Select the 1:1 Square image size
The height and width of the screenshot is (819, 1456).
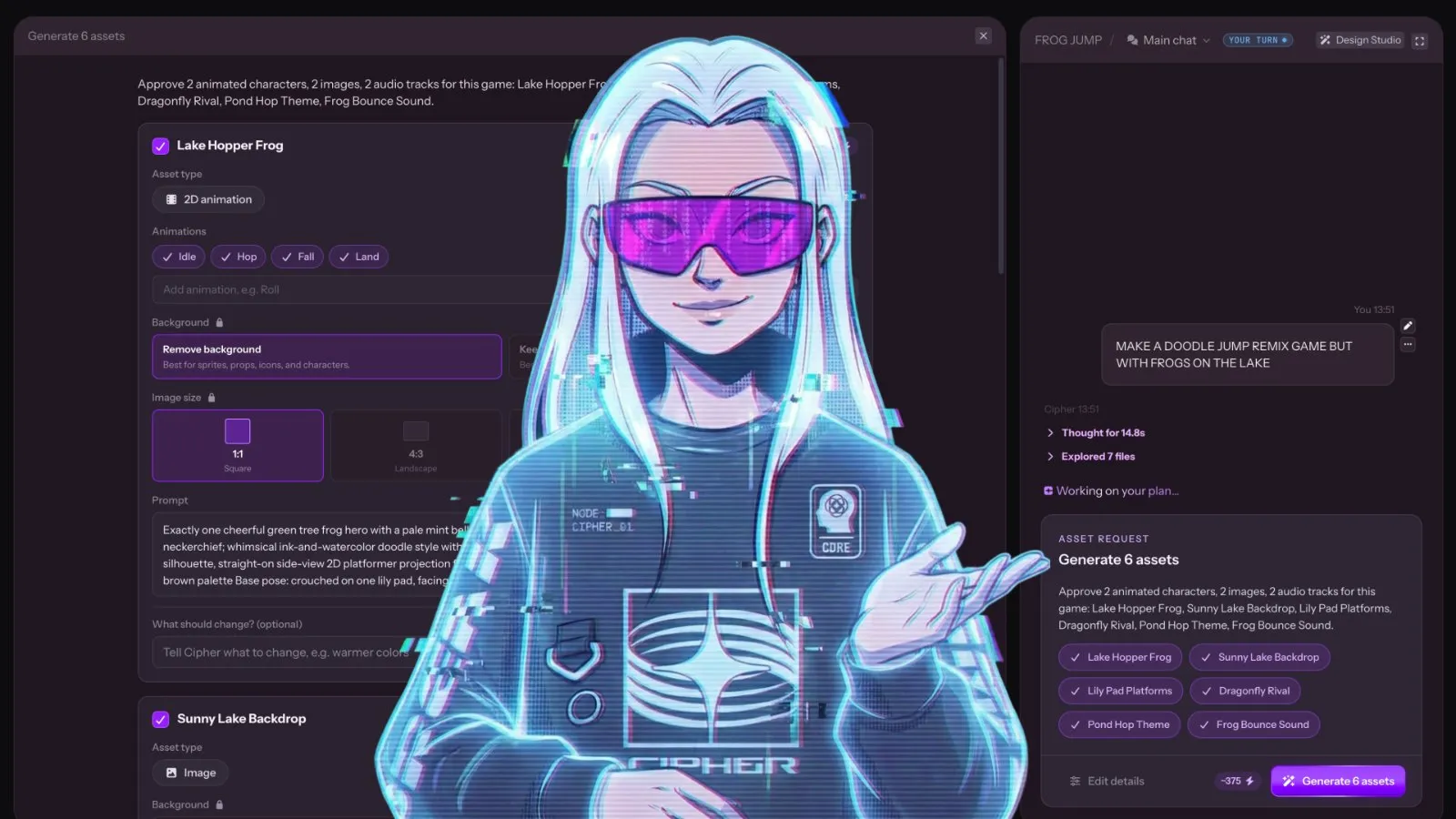click(x=238, y=445)
